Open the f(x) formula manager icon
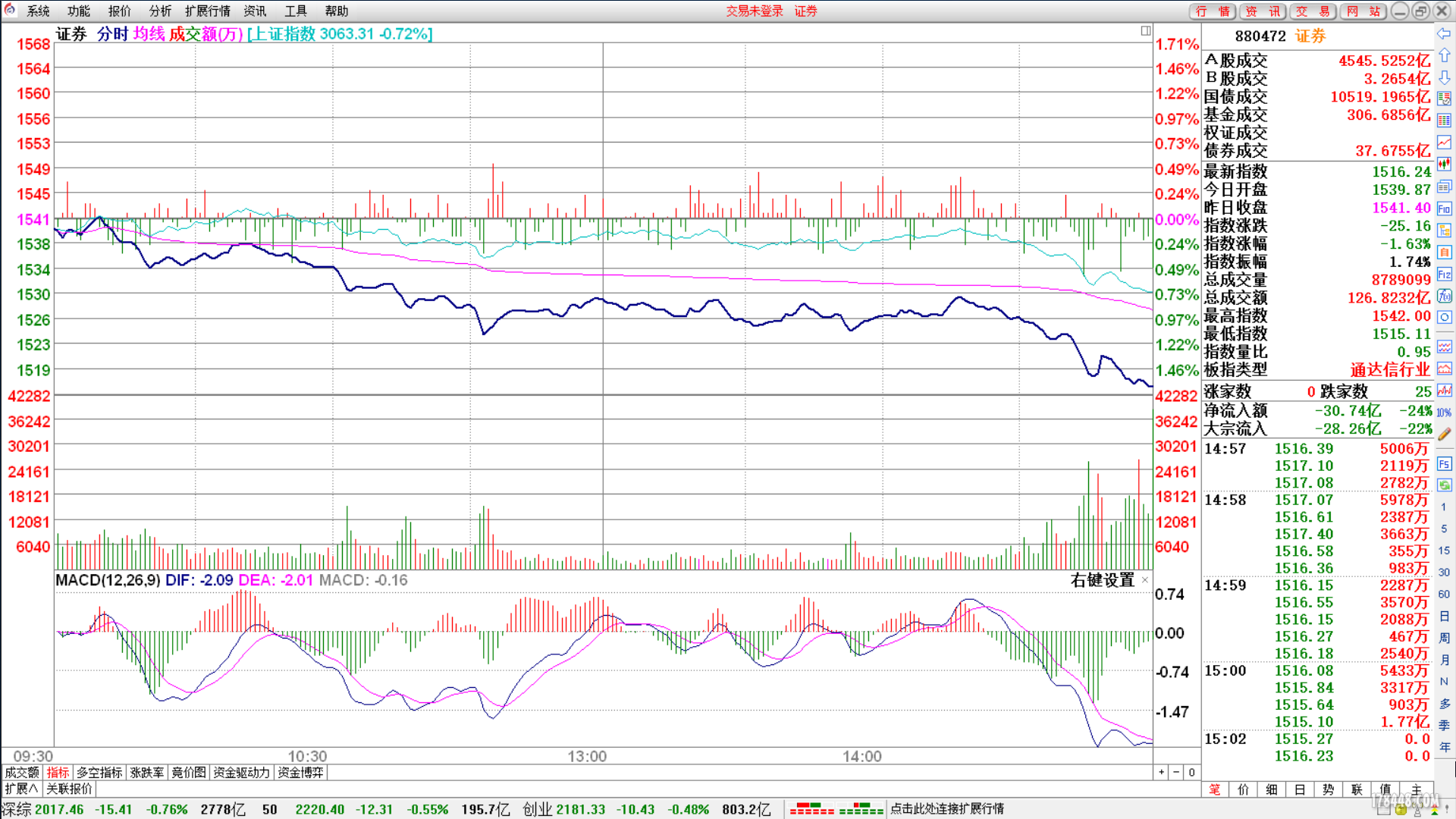The height and width of the screenshot is (819, 1456). coord(1444,296)
